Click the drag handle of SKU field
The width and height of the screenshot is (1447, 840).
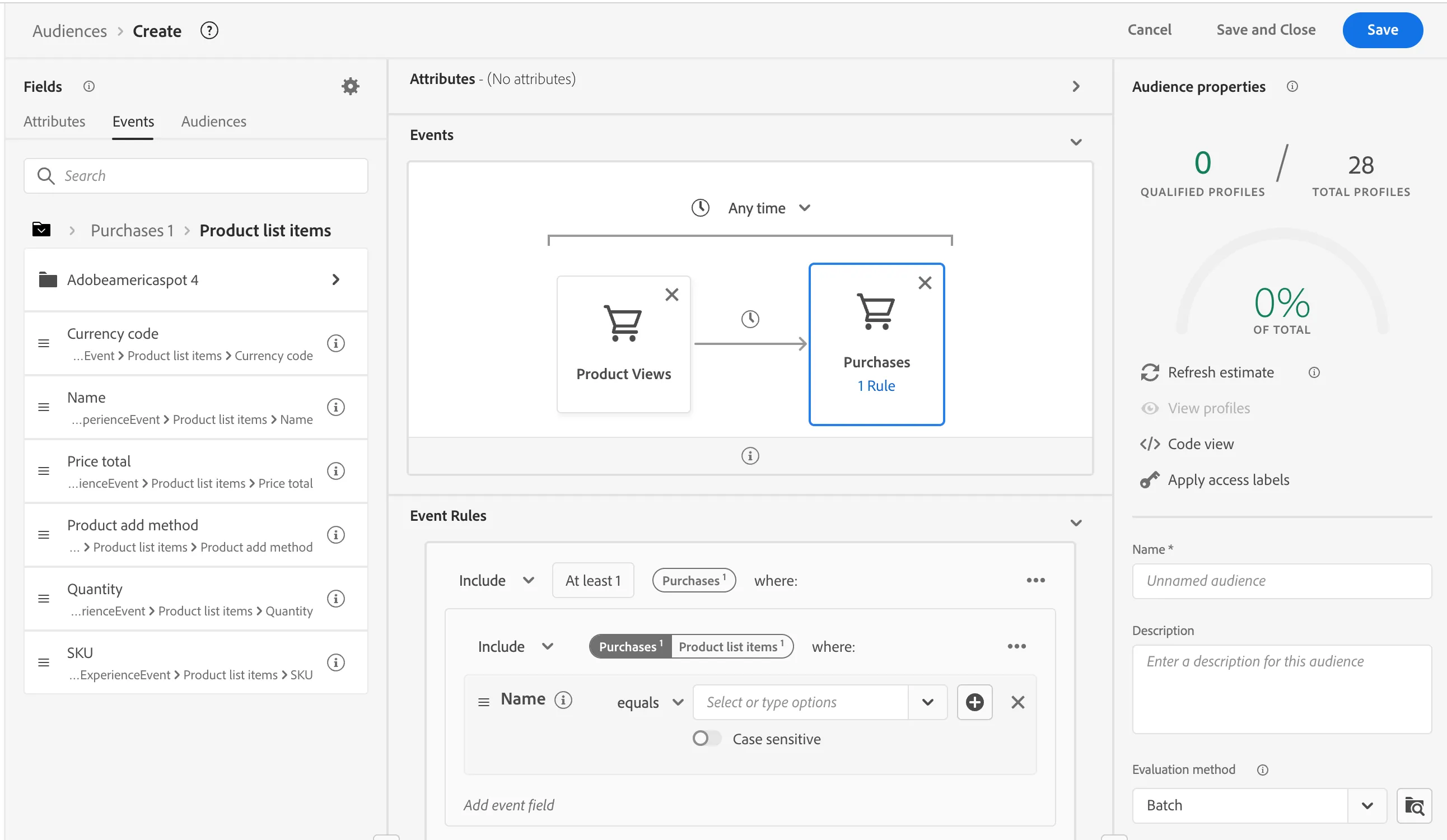coord(44,662)
